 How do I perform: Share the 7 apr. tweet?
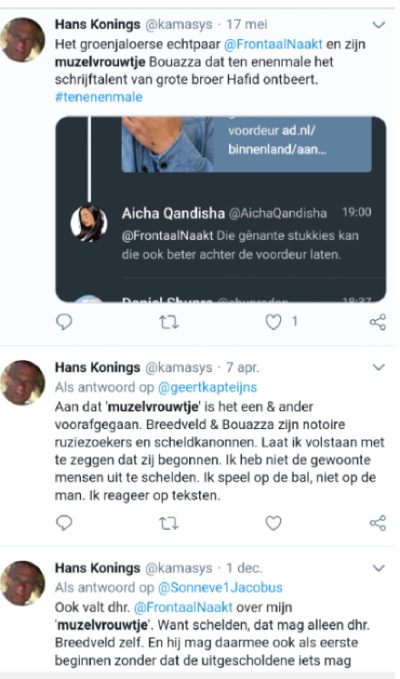377,523
